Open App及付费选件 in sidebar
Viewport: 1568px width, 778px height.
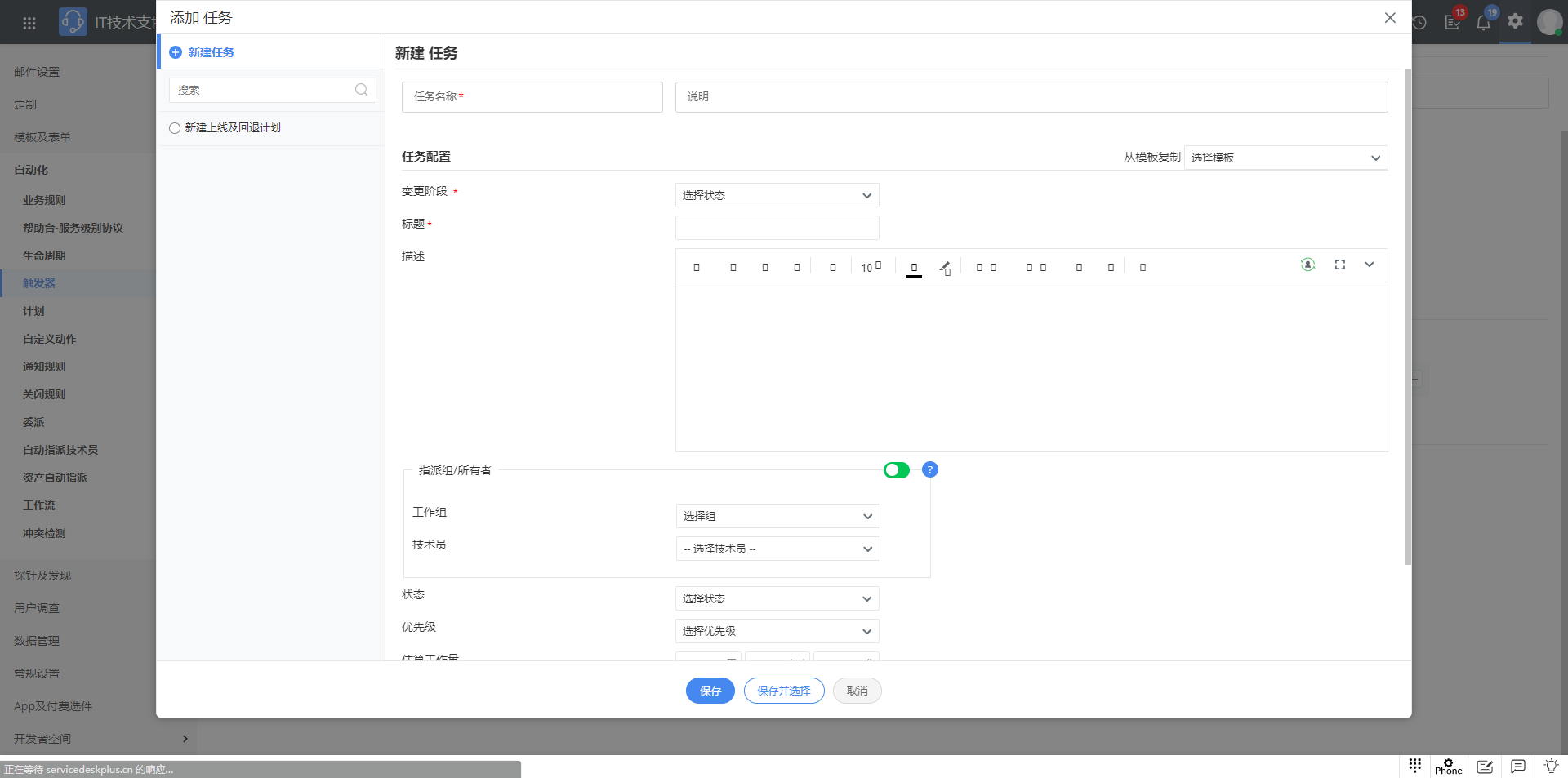click(x=53, y=706)
